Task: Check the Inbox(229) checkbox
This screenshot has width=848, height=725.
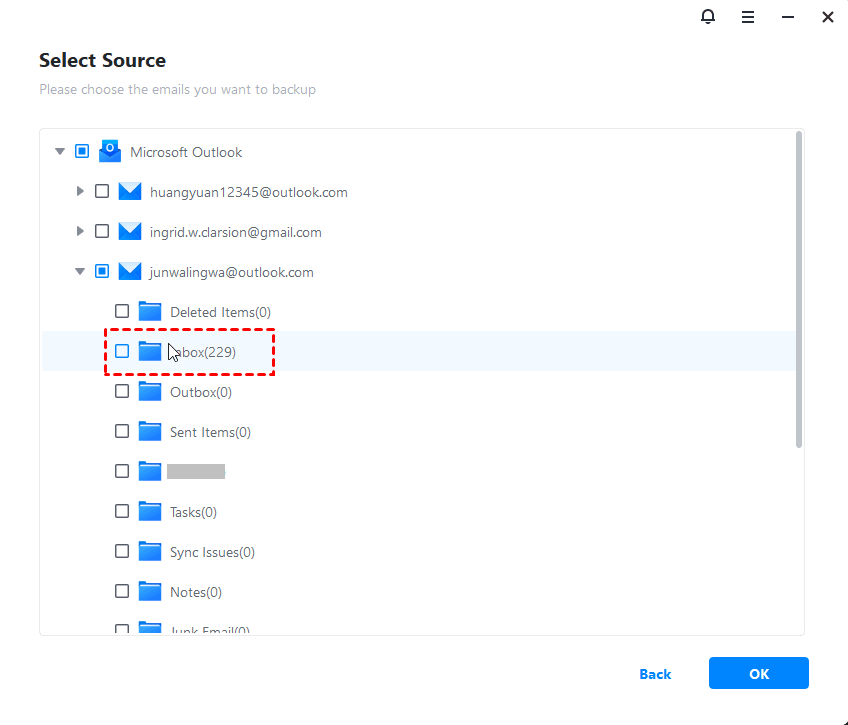Action: pyautogui.click(x=122, y=351)
